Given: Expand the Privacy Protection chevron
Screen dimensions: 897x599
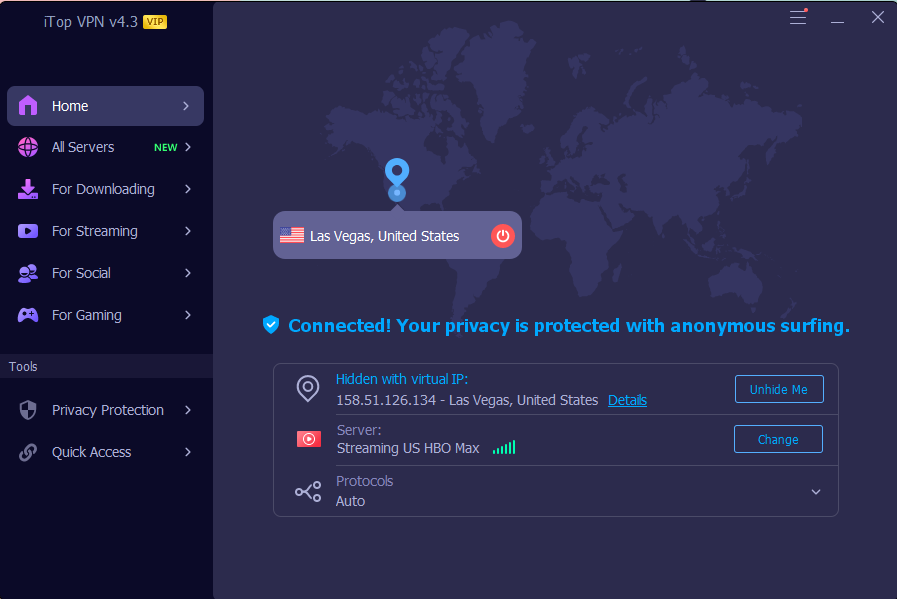Looking at the screenshot, I should pyautogui.click(x=188, y=410).
